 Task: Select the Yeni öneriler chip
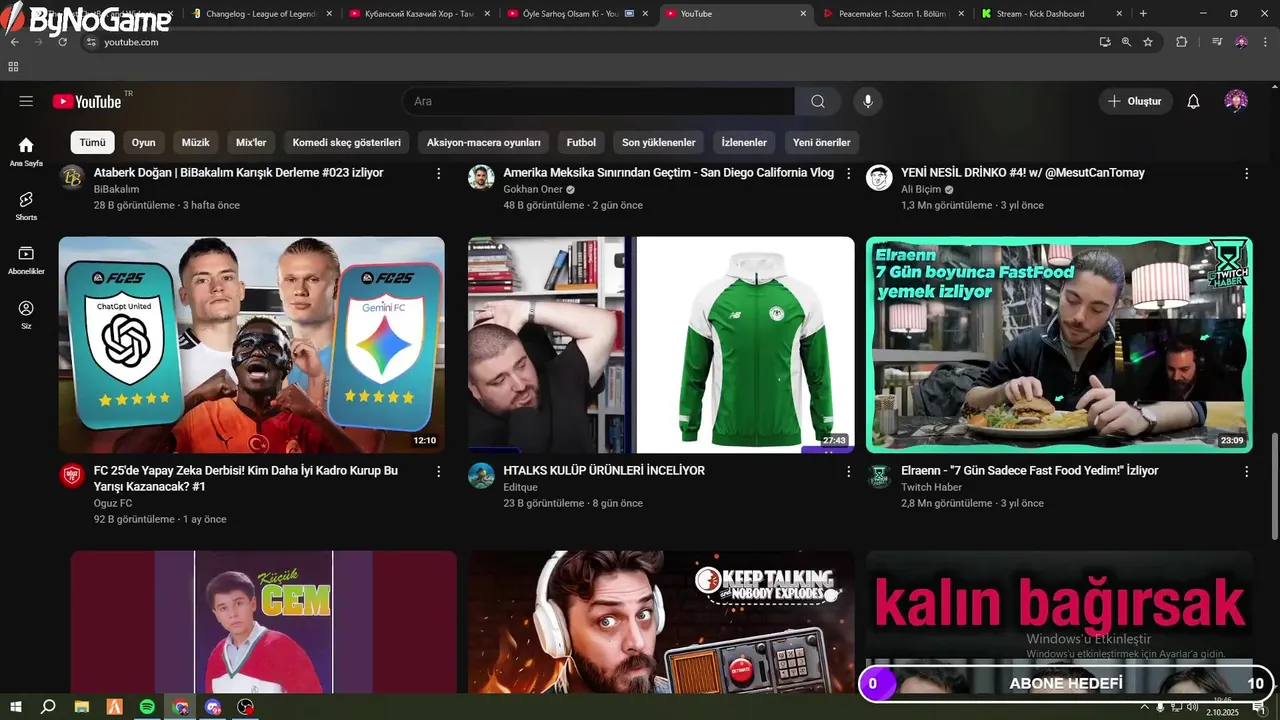tap(822, 142)
